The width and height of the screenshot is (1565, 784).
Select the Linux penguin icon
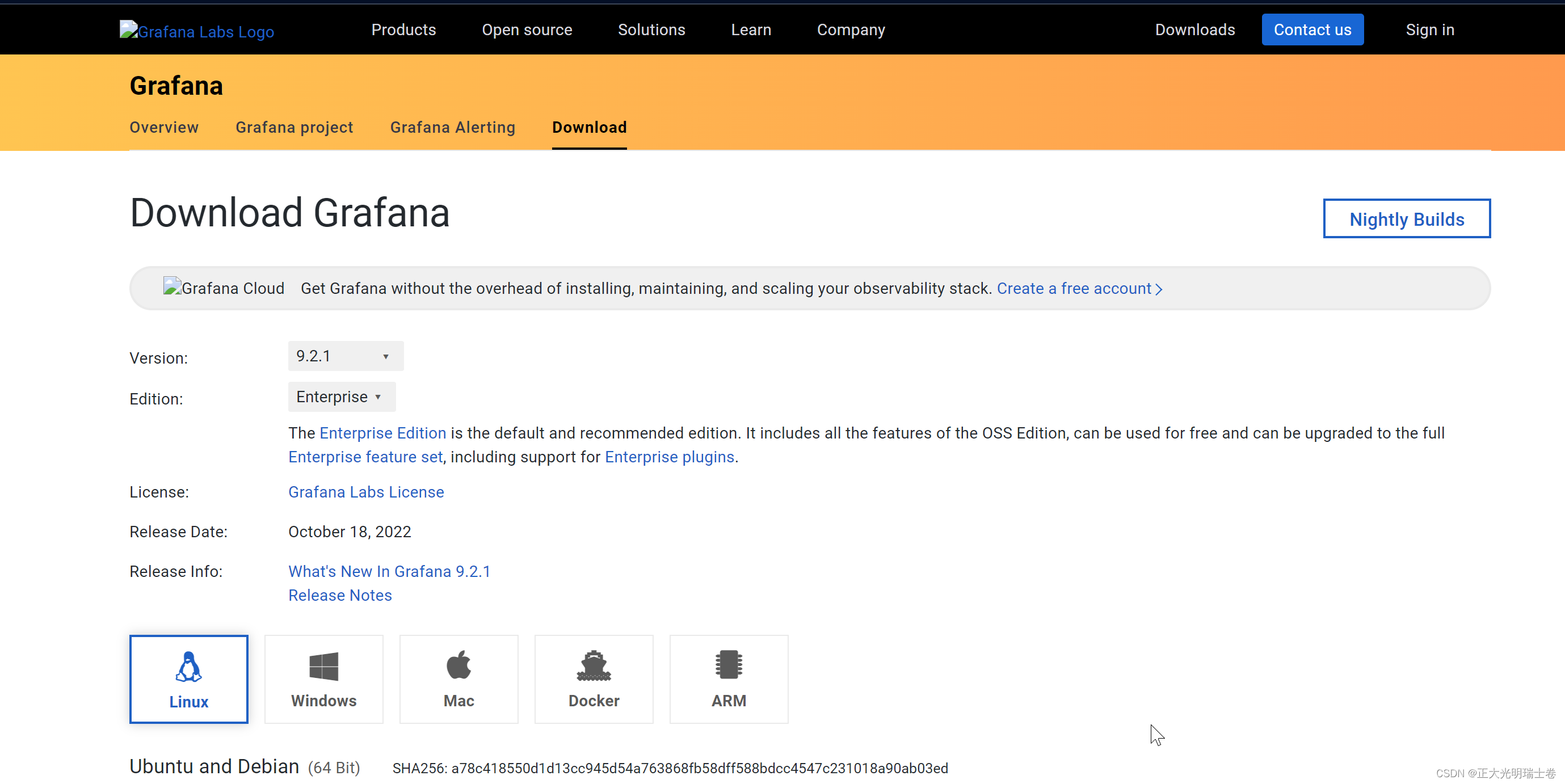(x=188, y=666)
